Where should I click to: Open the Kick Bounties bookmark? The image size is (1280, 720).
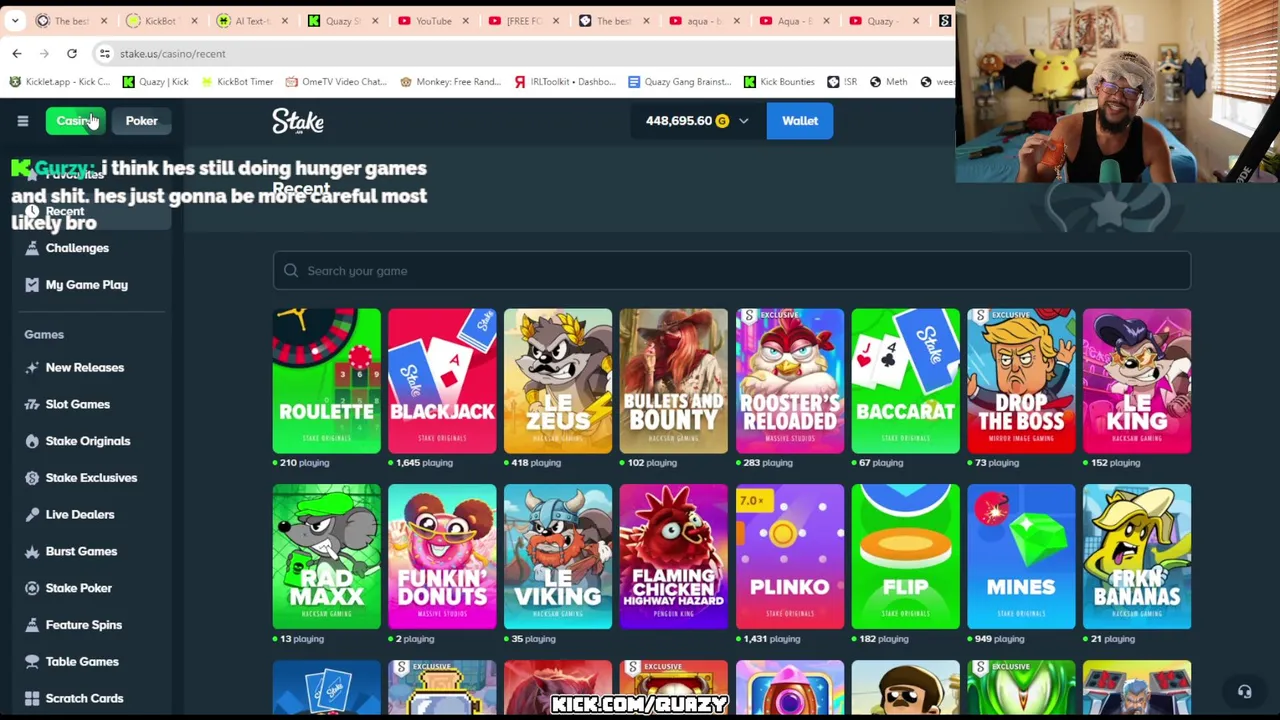pos(779,82)
